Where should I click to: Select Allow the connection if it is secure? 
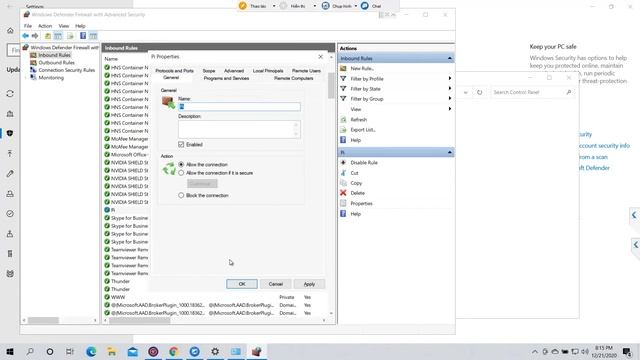point(181,173)
